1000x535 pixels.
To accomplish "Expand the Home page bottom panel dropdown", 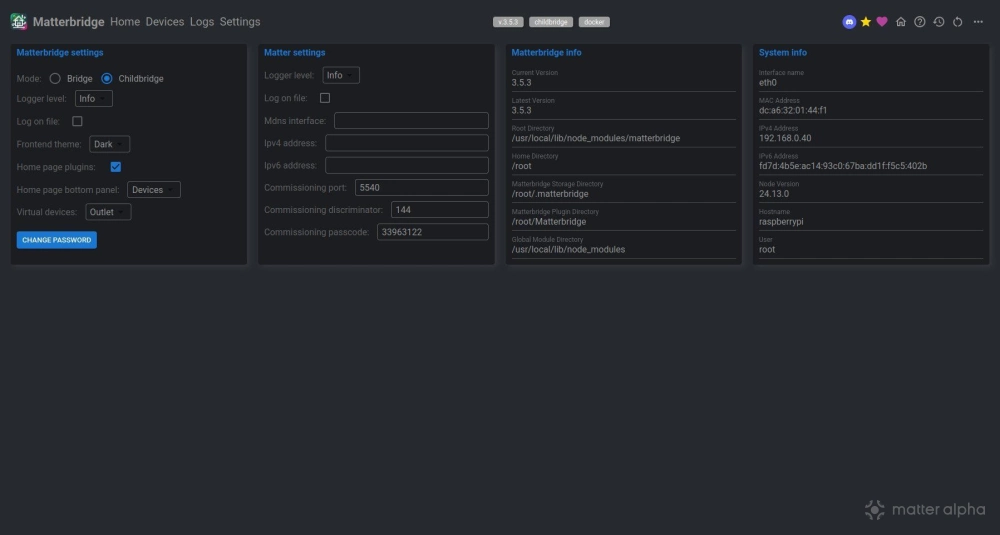I will coord(153,190).
